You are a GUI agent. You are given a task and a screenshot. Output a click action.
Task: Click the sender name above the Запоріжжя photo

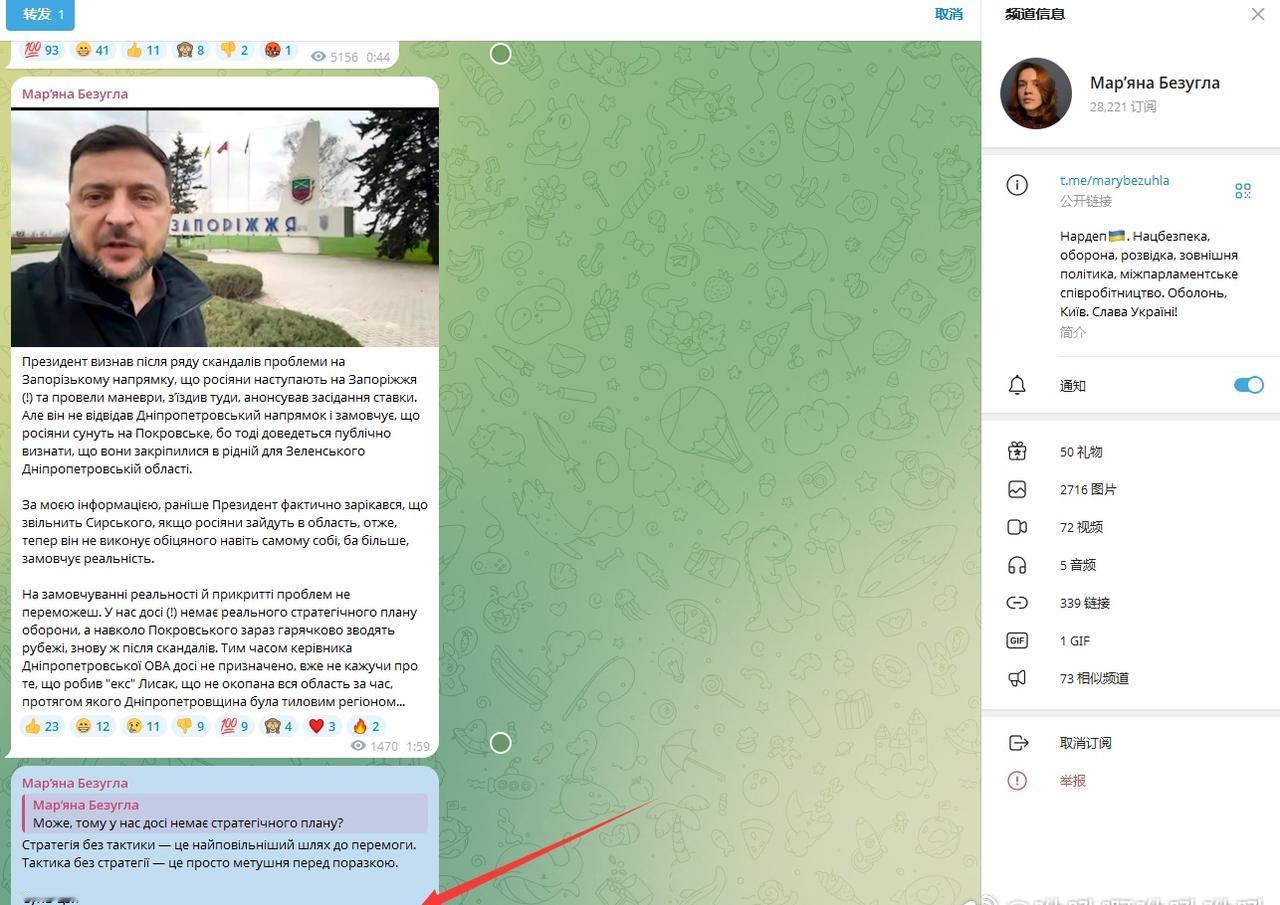point(75,94)
